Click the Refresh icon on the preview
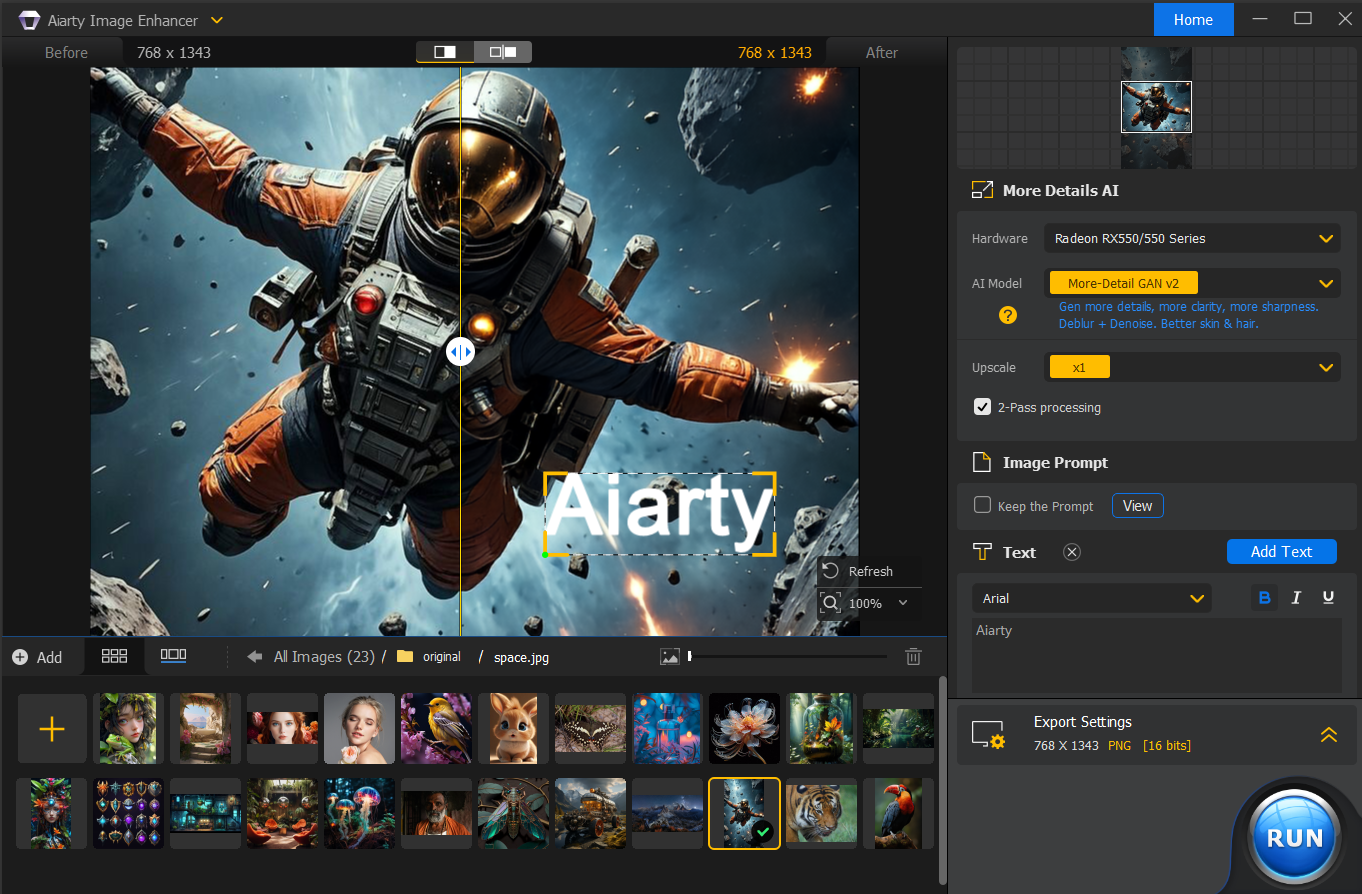 pos(831,571)
